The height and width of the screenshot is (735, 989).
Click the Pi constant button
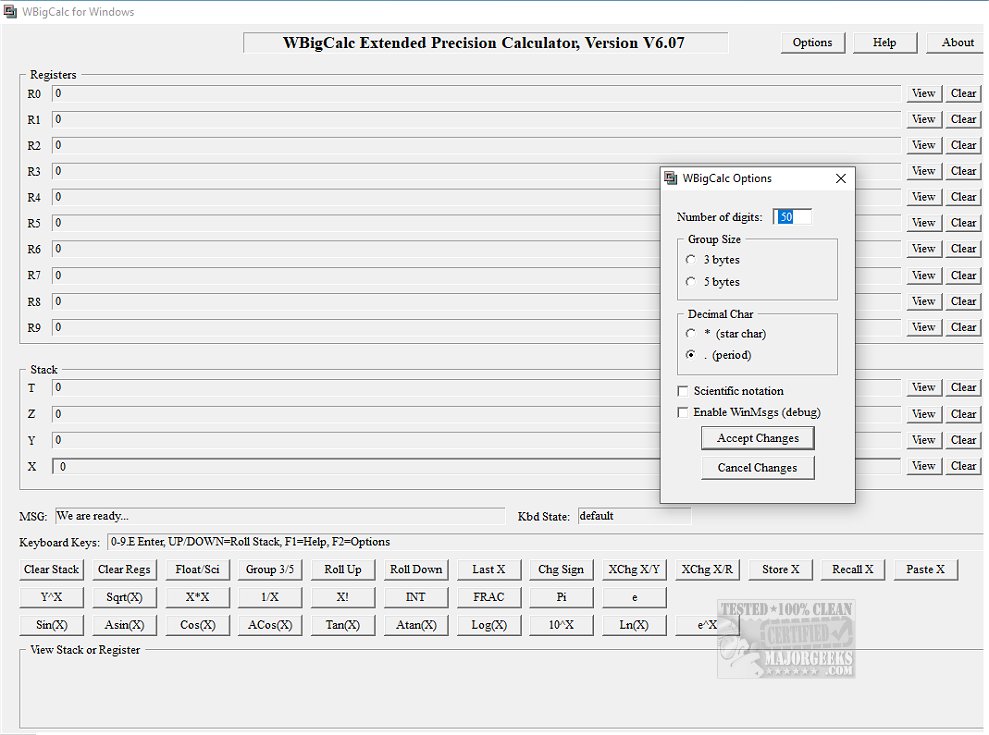point(561,597)
